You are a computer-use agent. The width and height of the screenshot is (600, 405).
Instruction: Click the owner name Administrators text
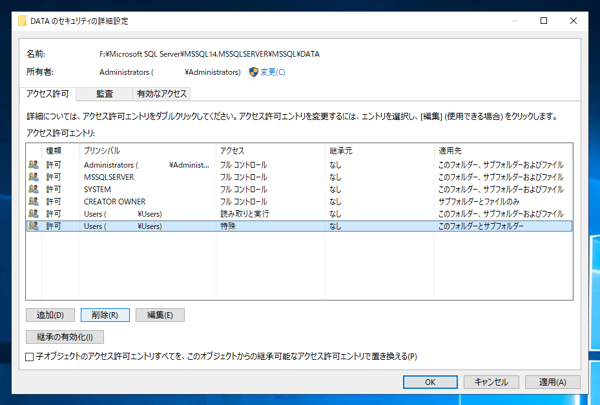click(x=170, y=72)
